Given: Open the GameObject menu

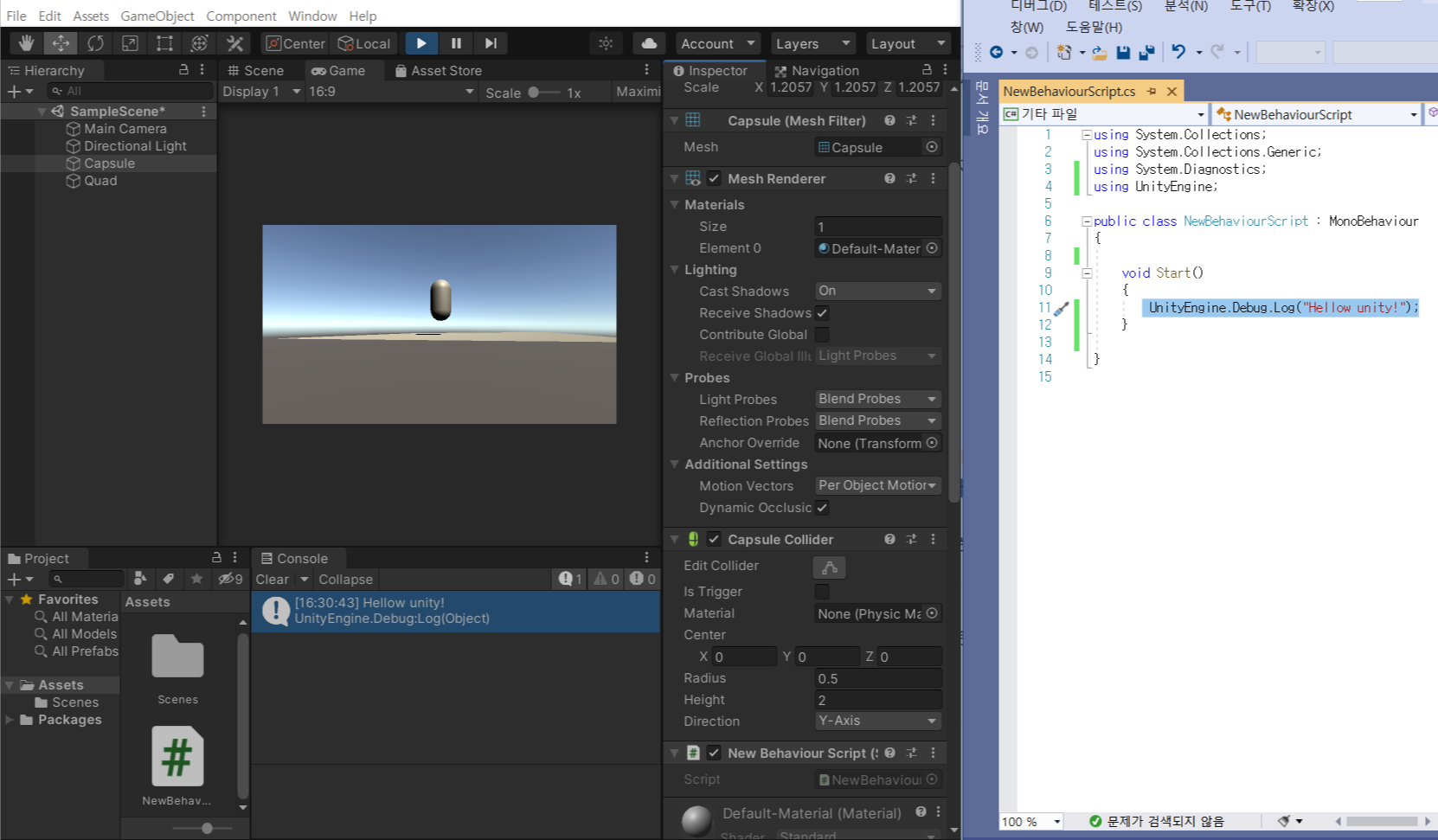Looking at the screenshot, I should tap(157, 16).
